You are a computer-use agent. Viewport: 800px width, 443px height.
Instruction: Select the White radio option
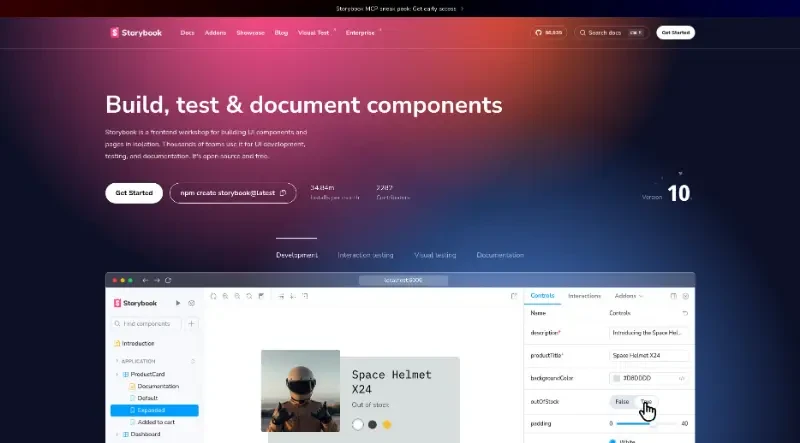612,440
